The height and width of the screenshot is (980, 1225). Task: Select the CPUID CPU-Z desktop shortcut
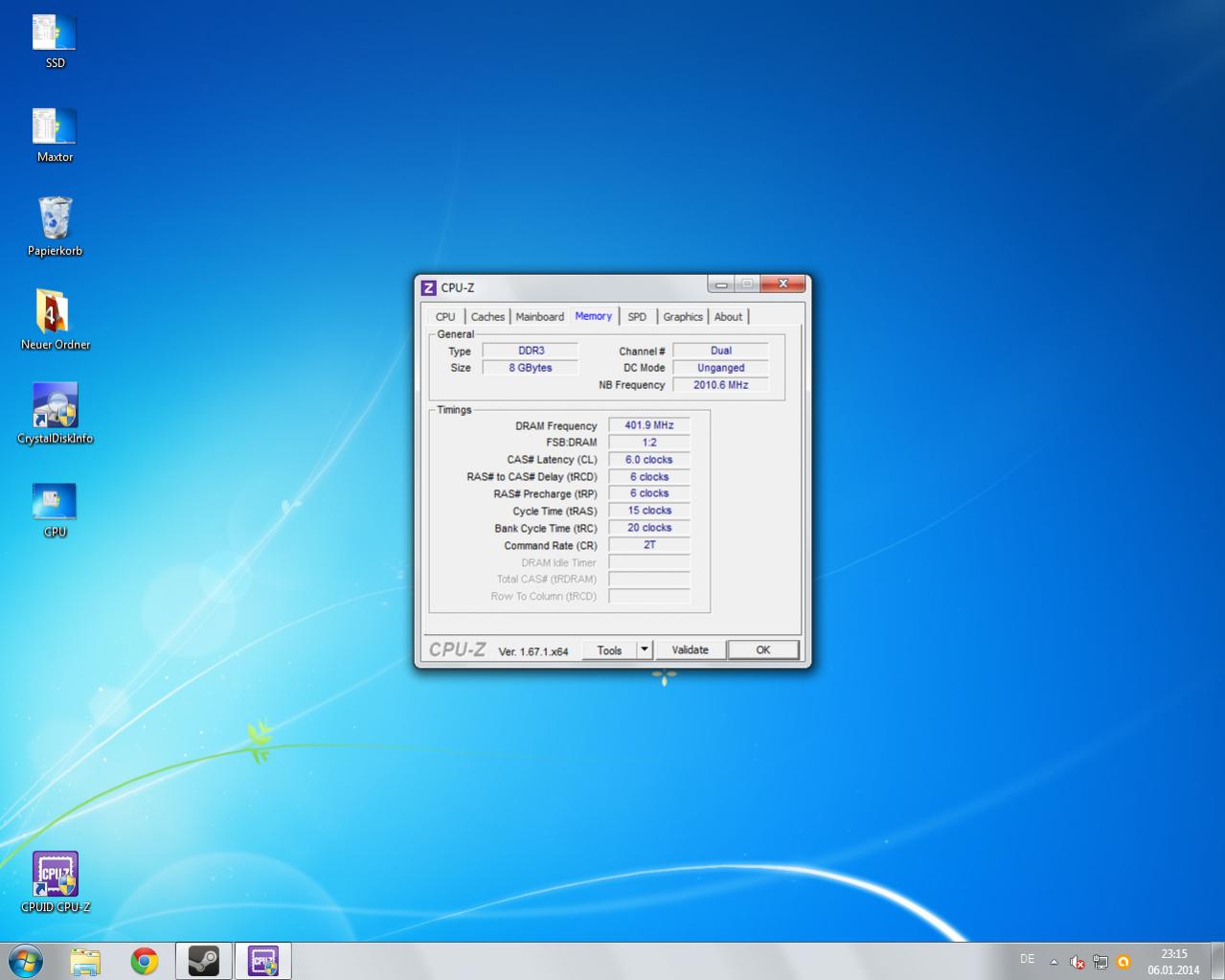pos(55,882)
